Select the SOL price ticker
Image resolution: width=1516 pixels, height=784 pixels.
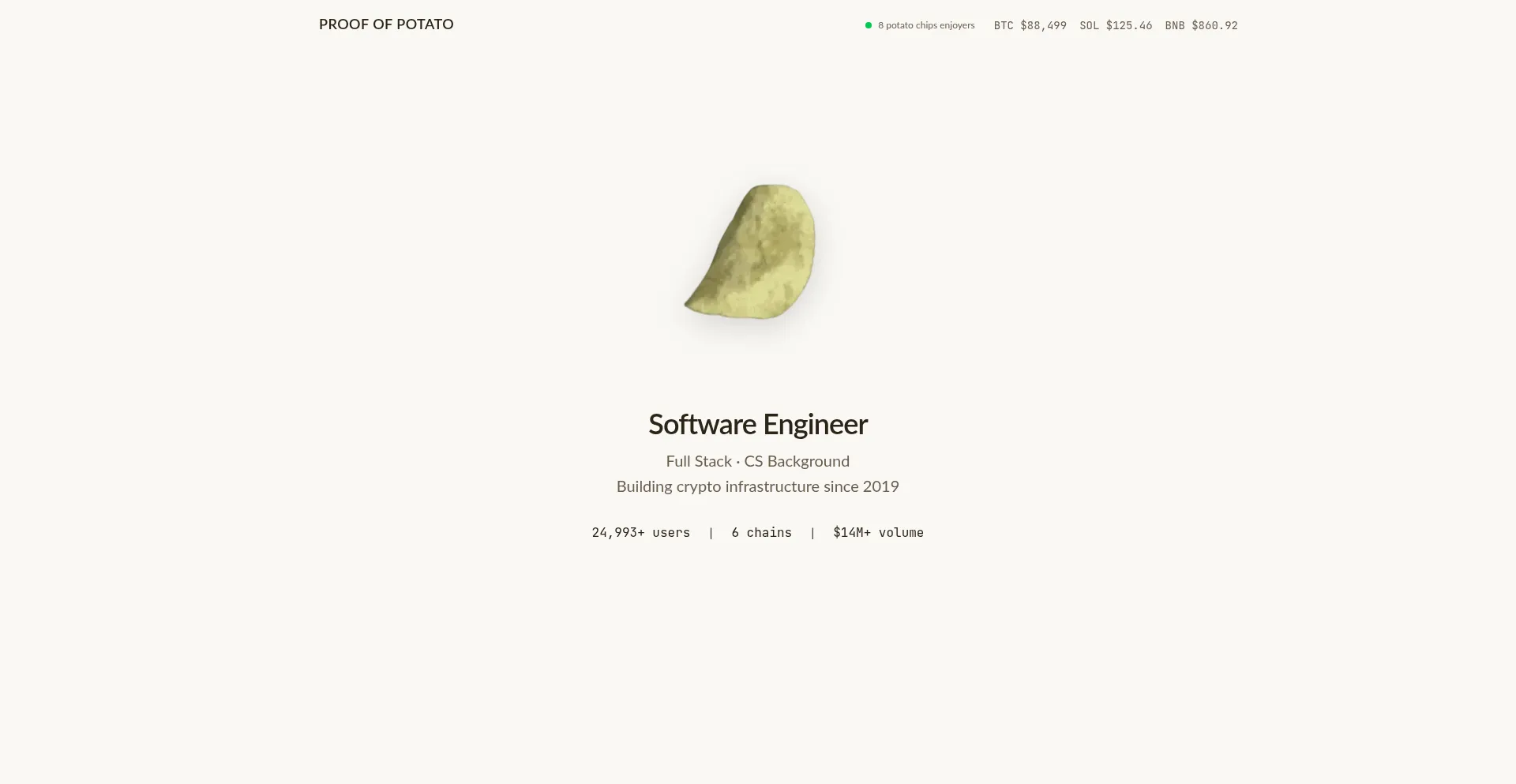pos(1116,24)
